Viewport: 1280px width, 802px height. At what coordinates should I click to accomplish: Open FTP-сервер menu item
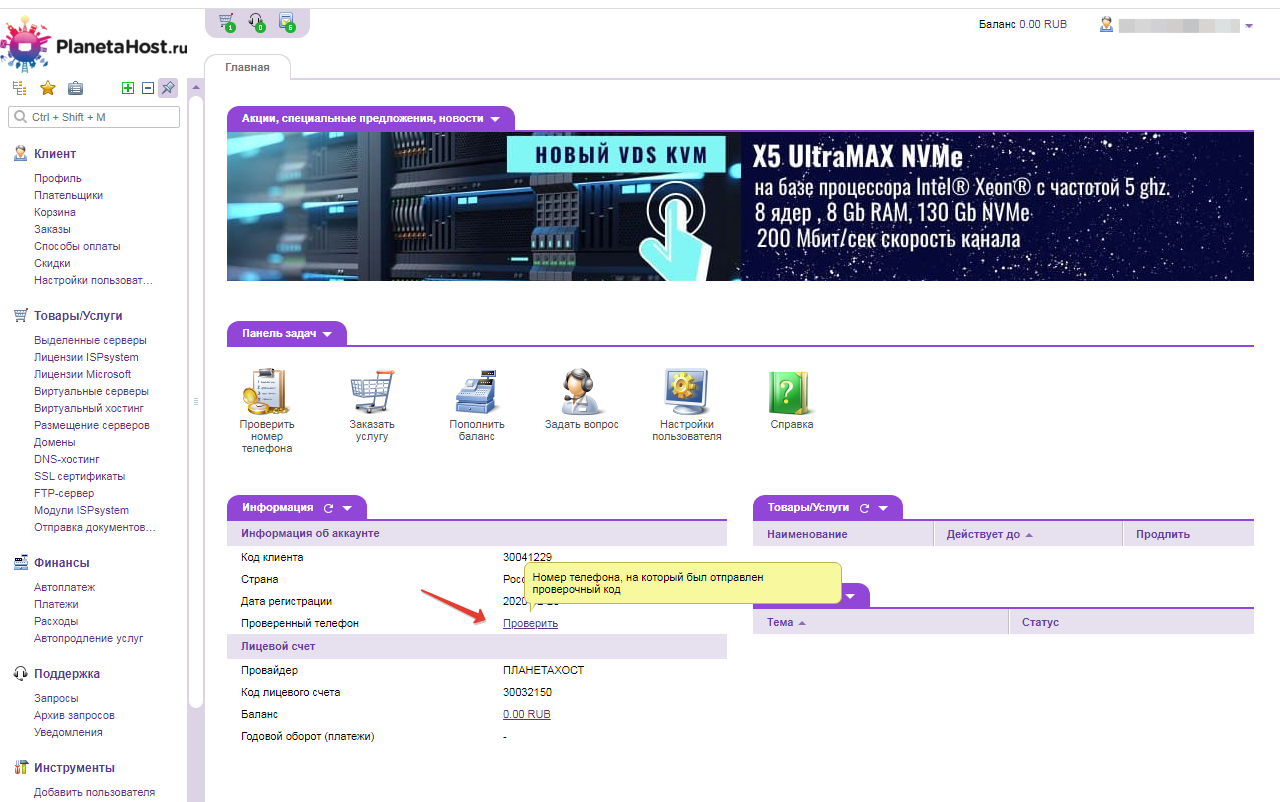[64, 493]
